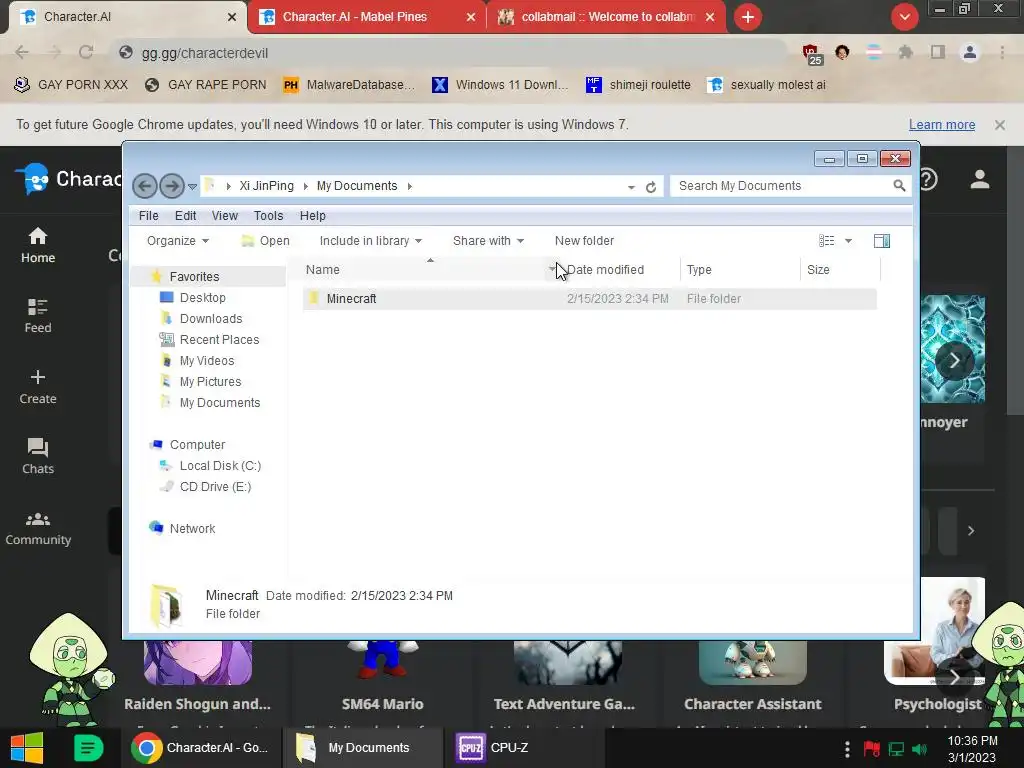This screenshot has width=1024, height=768.
Task: Click Xi JinPing in the address breadcrumb
Action: [266, 186]
